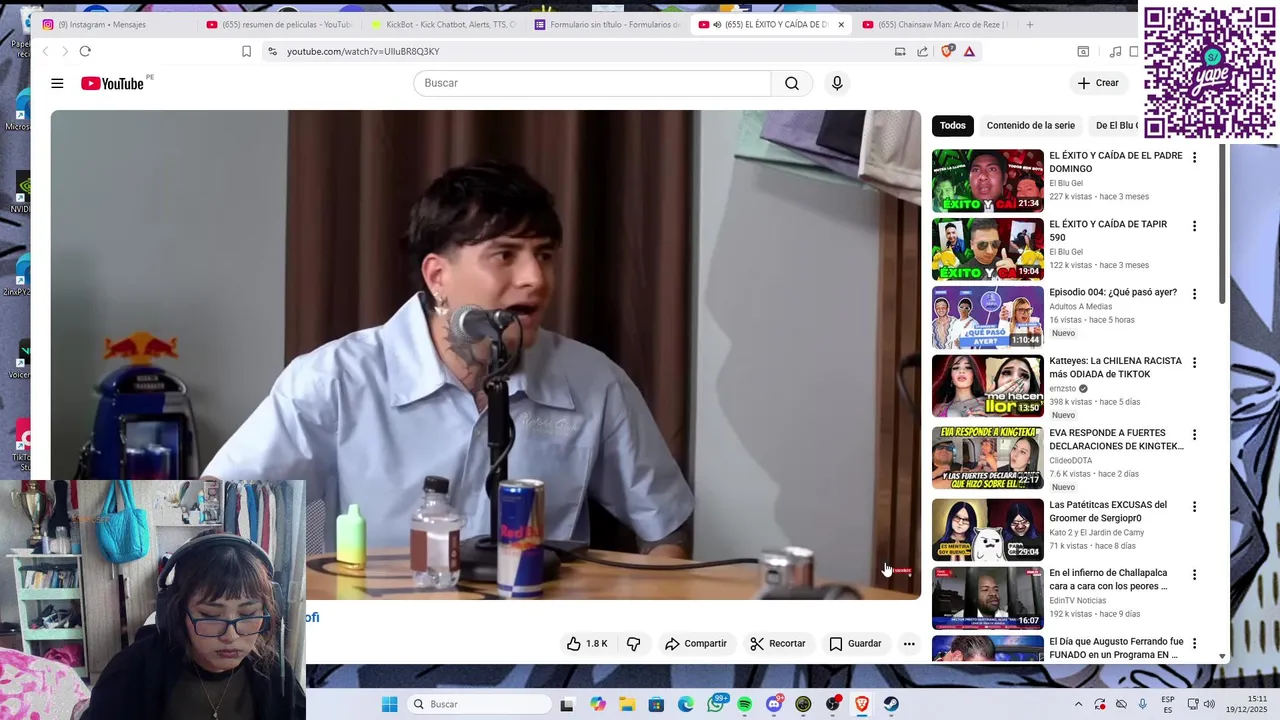Open video EL ÉXITO Y CAÍDA DE TAPIR 590
This screenshot has width=1280, height=720.
pyautogui.click(x=1108, y=231)
